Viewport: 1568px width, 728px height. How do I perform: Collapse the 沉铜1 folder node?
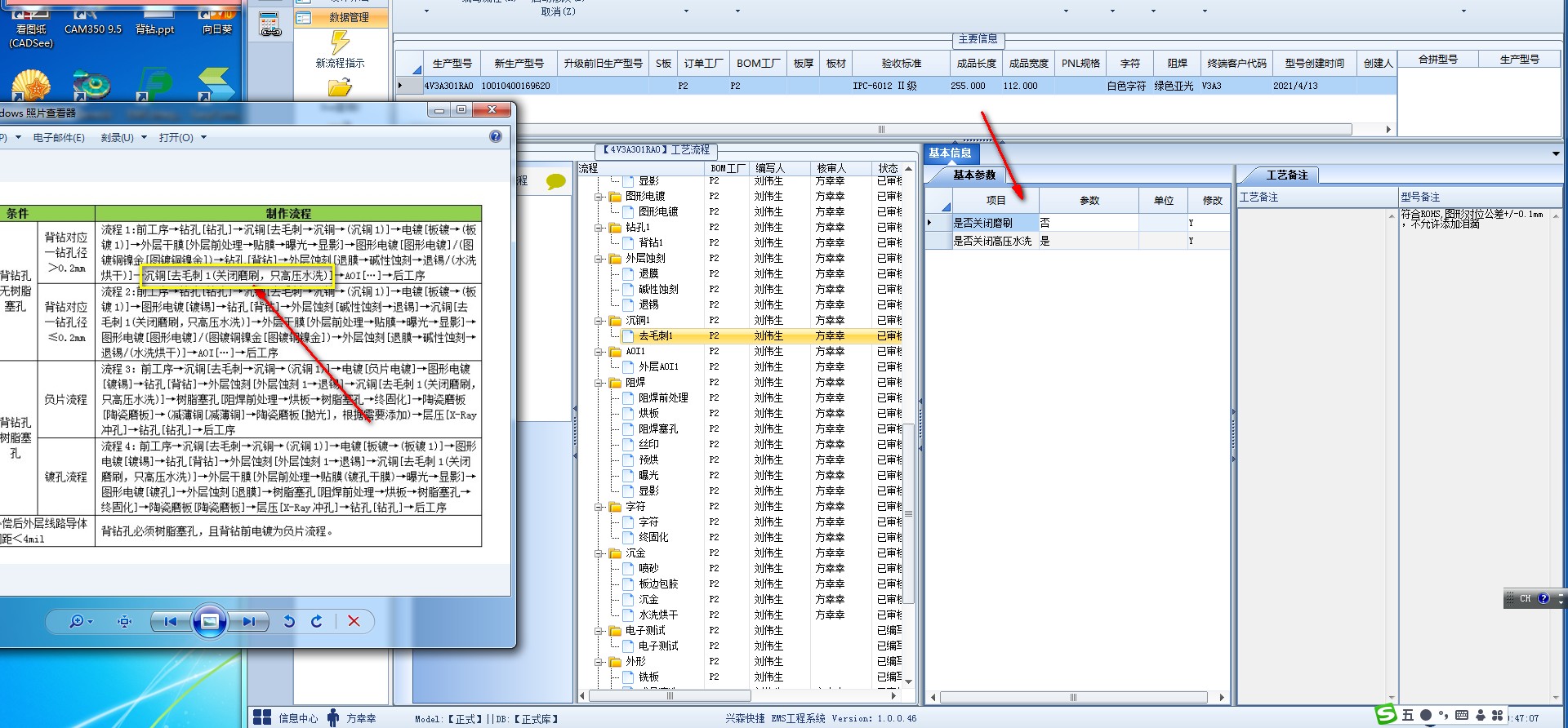[599, 321]
